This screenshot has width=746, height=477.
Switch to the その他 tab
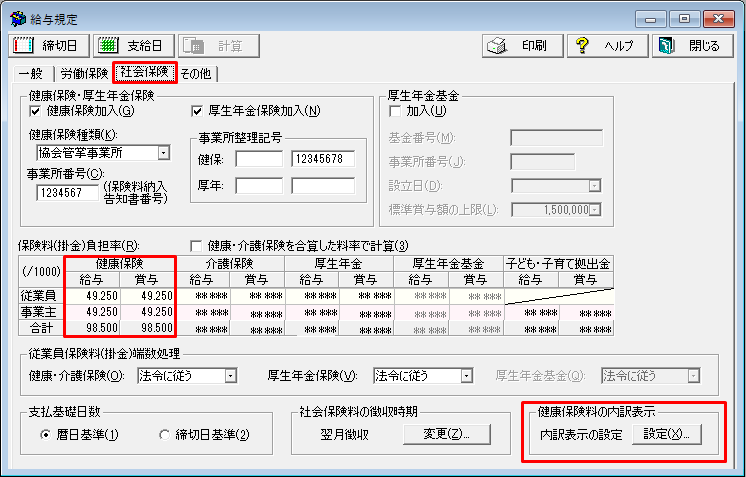[x=196, y=73]
